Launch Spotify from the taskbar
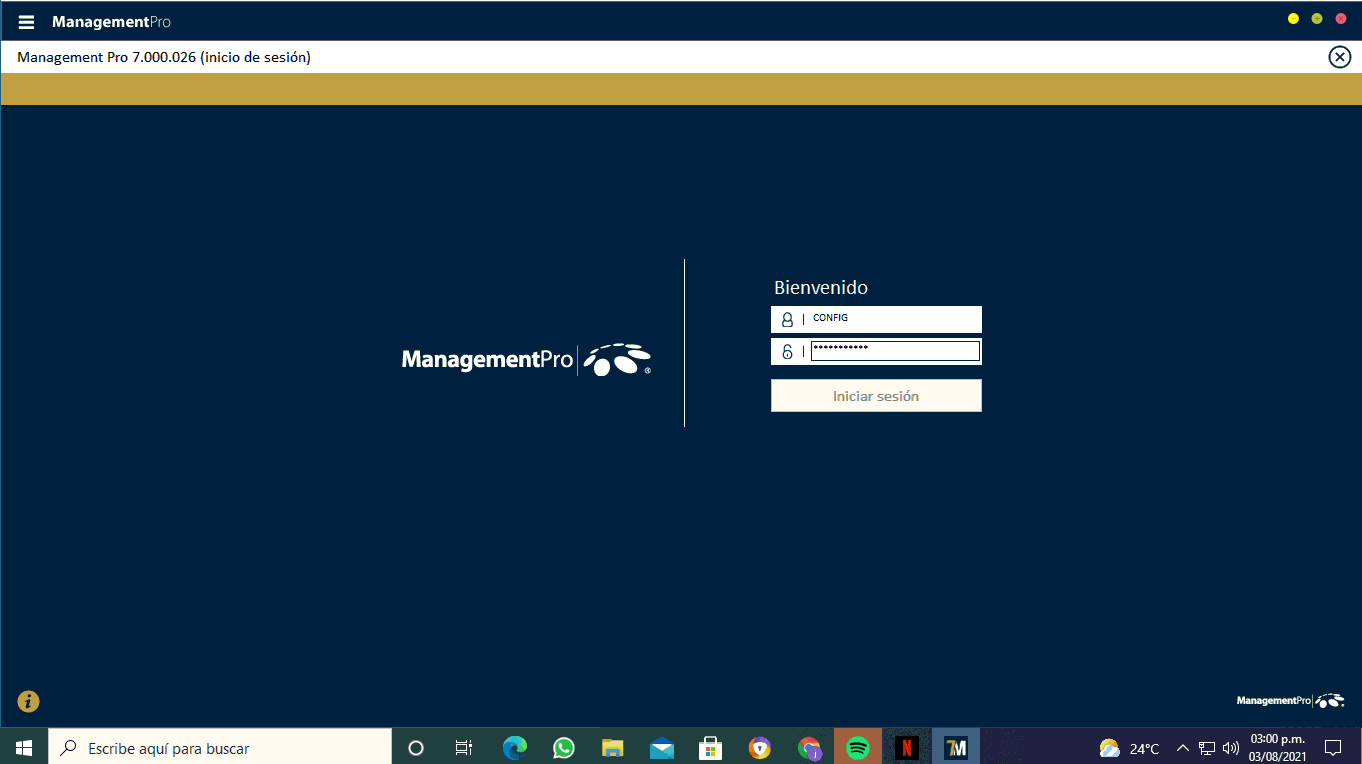1362x764 pixels. pos(857,747)
